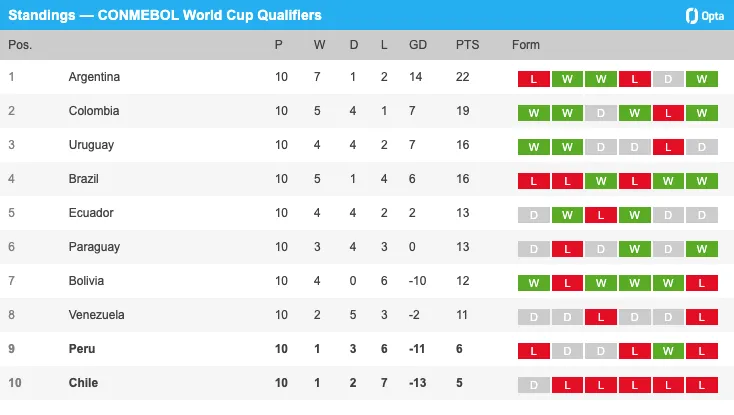
Task: Click the Opta logo icon
Action: (x=690, y=15)
